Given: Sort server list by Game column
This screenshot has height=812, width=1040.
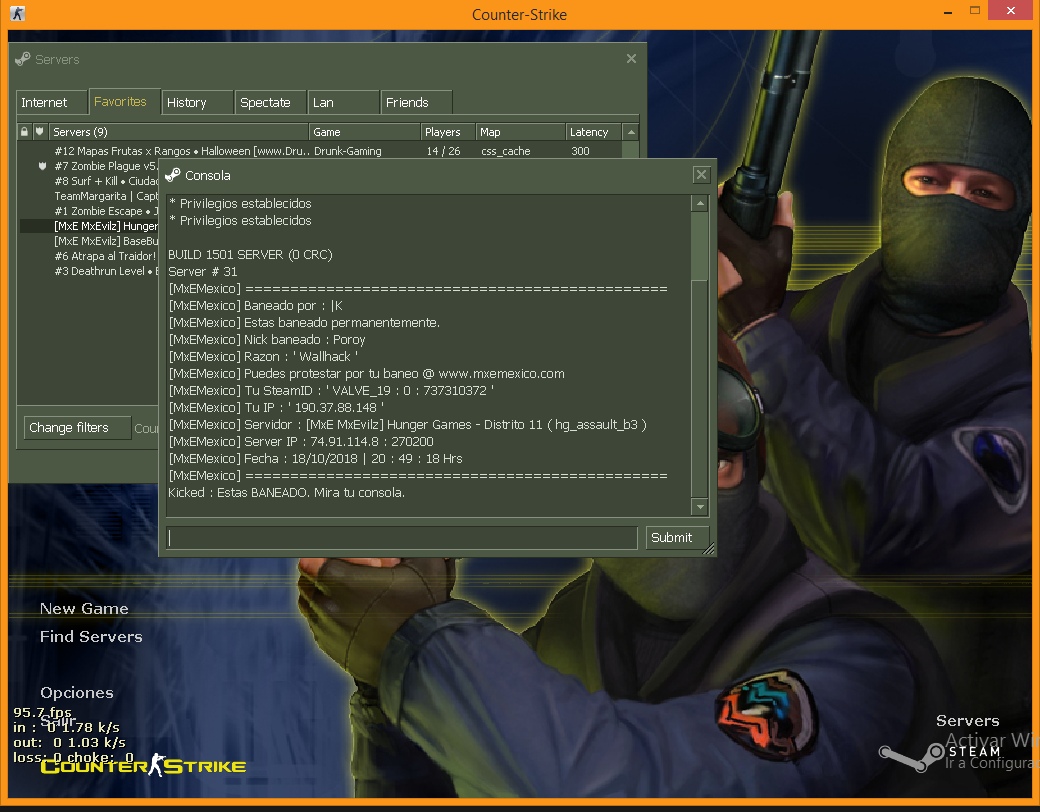Looking at the screenshot, I should (364, 132).
